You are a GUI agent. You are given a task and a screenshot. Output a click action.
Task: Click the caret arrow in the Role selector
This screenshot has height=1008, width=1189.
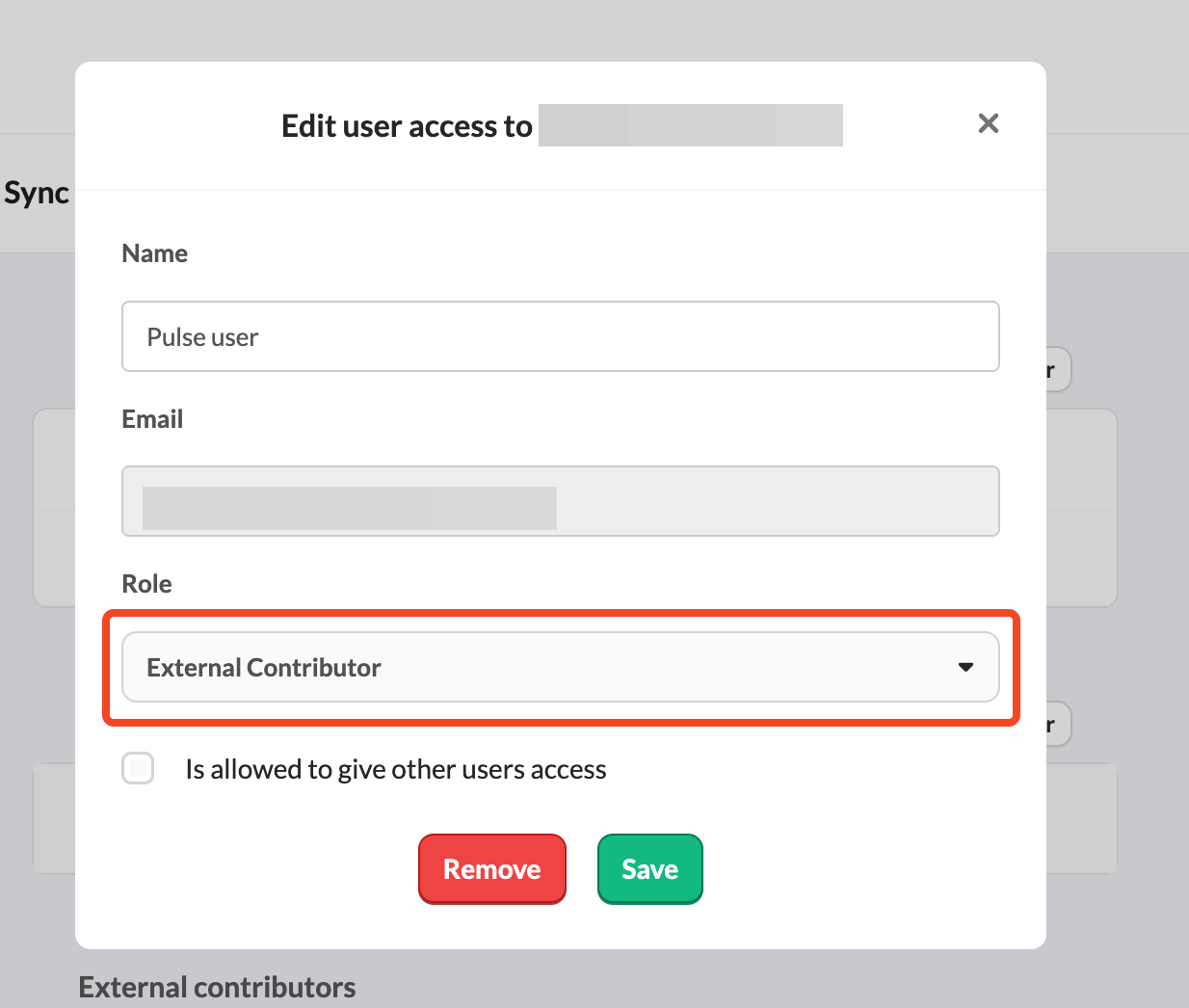coord(965,667)
